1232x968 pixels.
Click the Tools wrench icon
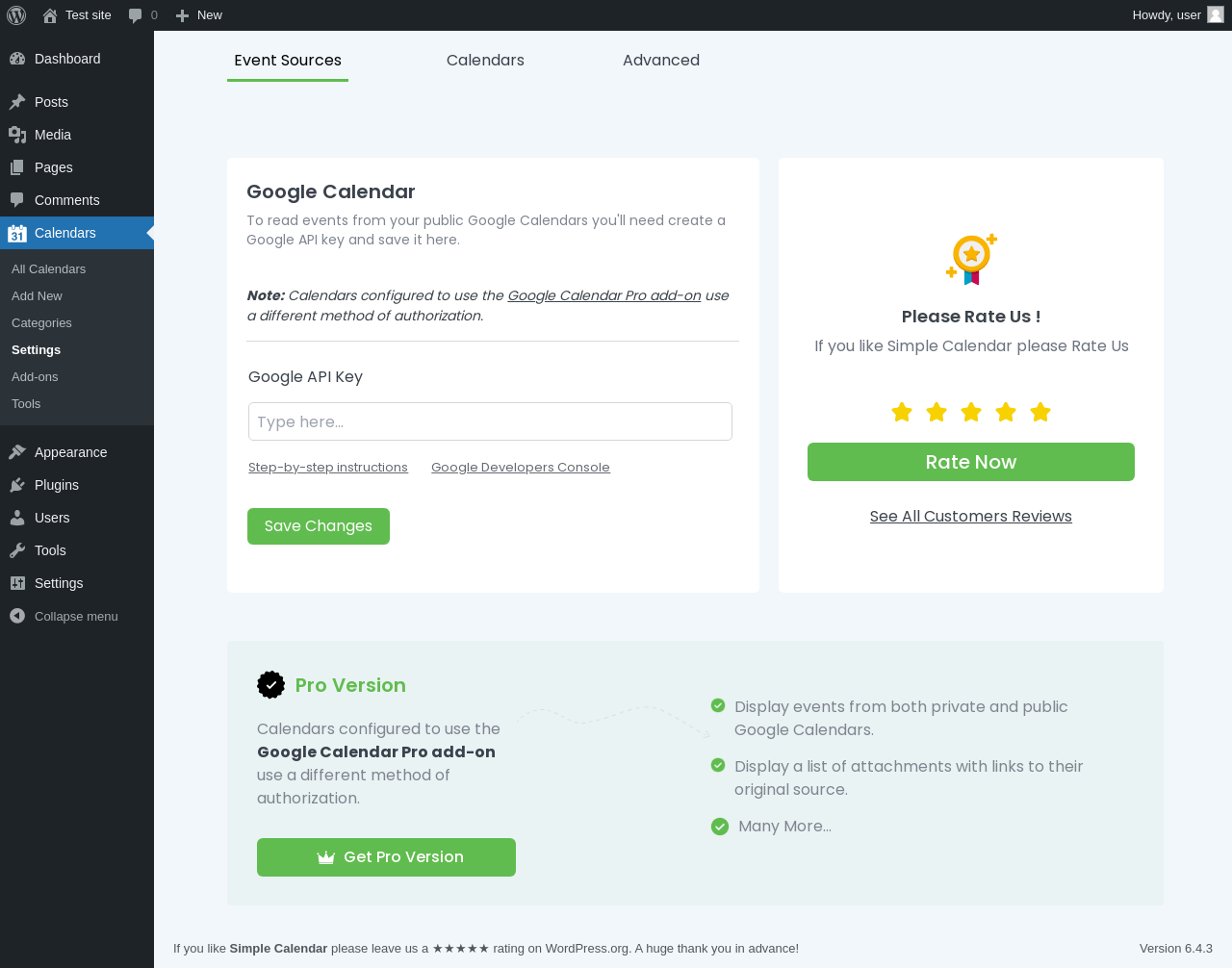click(17, 550)
